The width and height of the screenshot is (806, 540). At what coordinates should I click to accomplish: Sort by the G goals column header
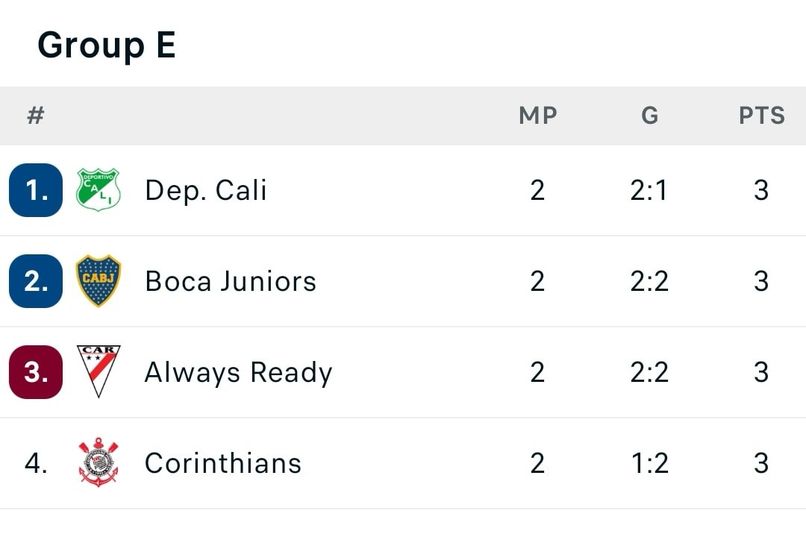coord(649,116)
